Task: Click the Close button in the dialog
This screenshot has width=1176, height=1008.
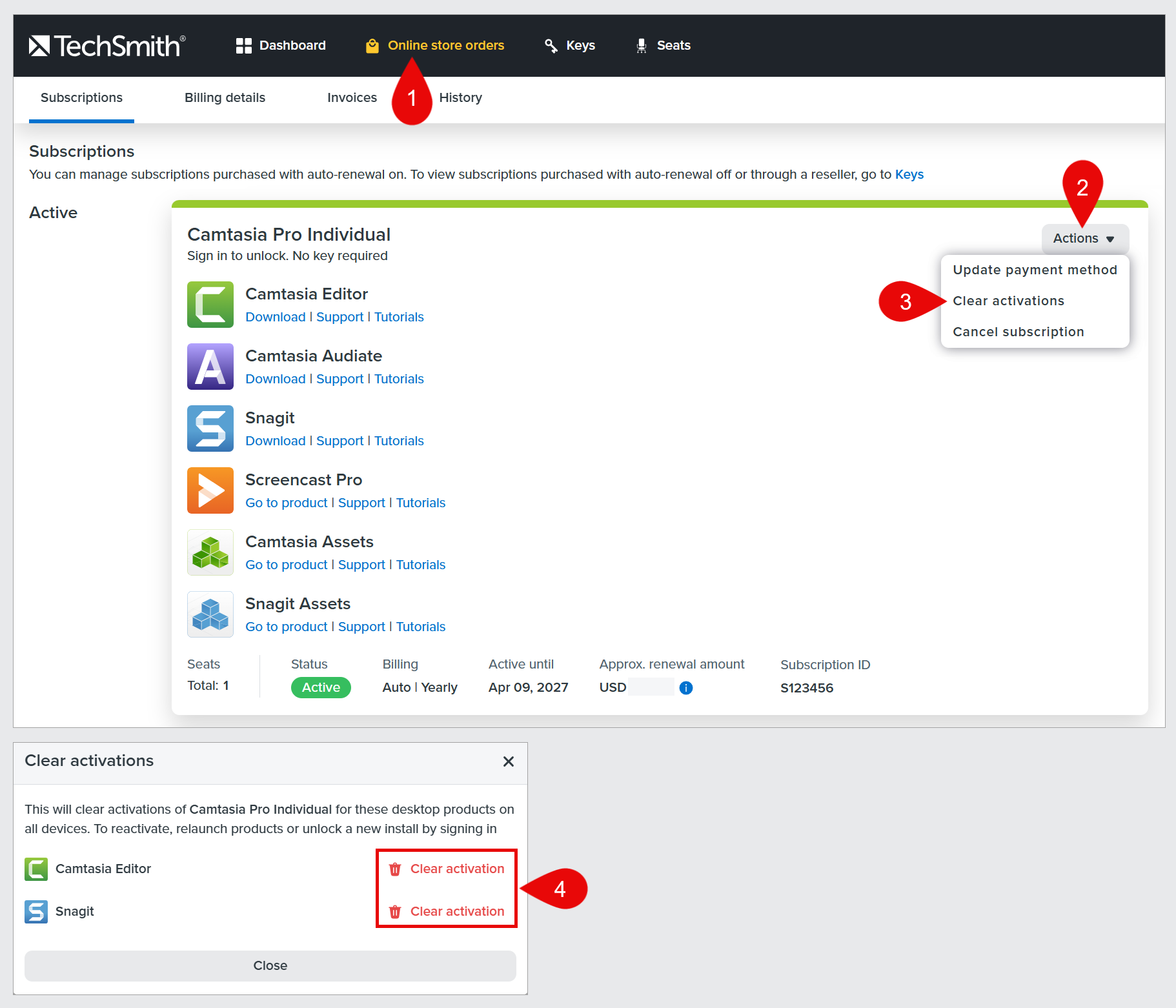Action: point(270,966)
